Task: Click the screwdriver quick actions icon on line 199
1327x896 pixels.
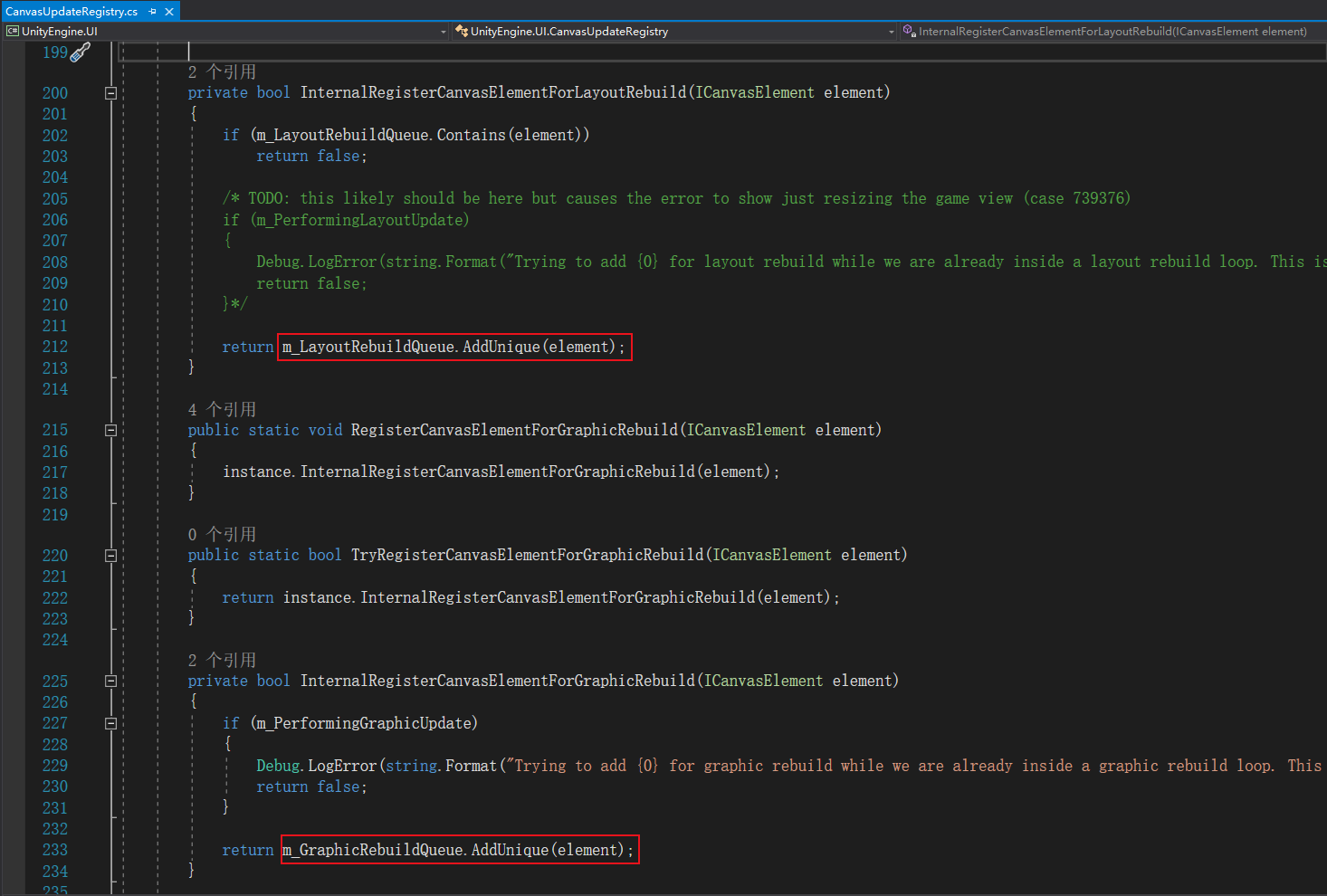Action: tap(81, 52)
